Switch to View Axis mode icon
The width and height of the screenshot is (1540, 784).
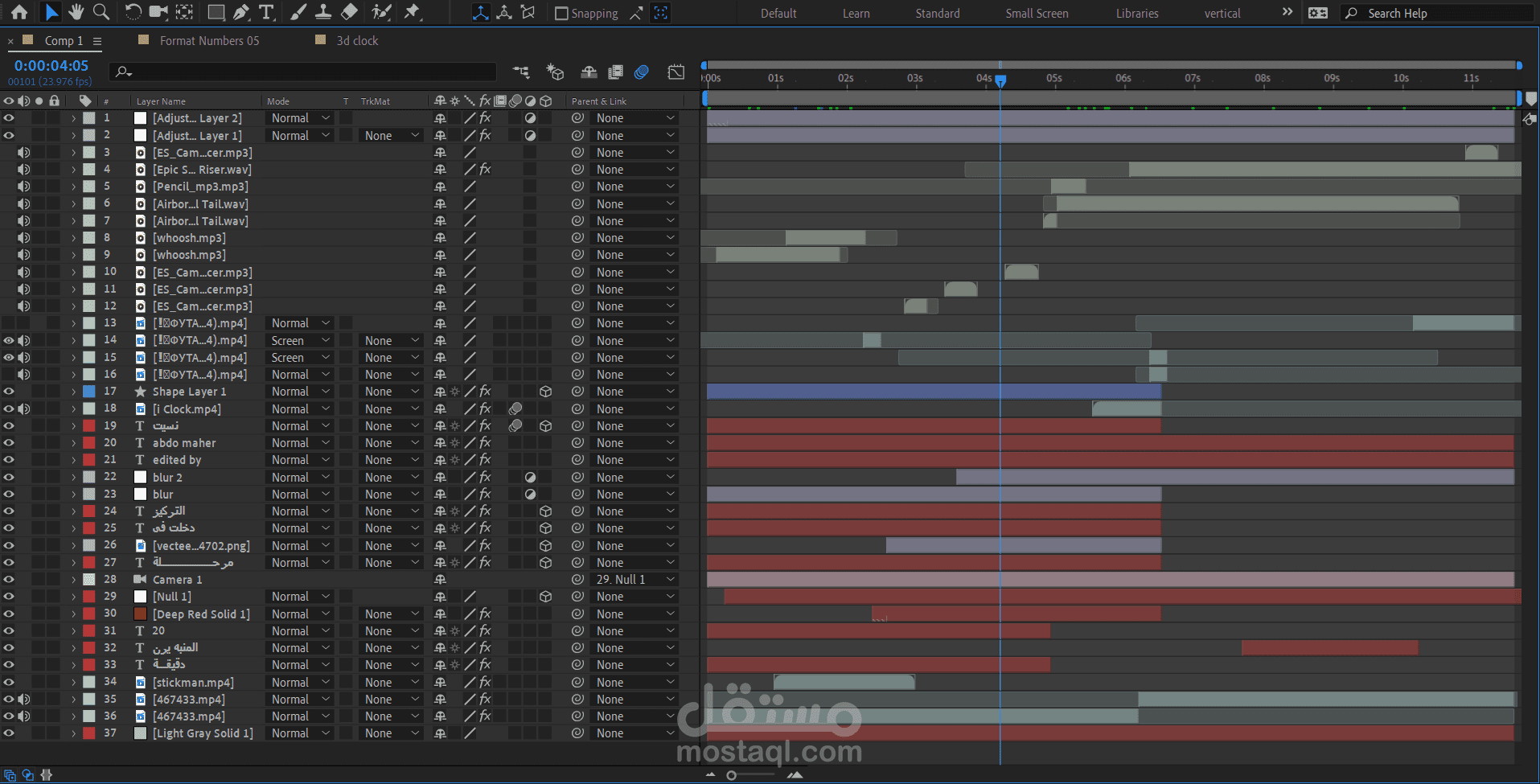(528, 13)
